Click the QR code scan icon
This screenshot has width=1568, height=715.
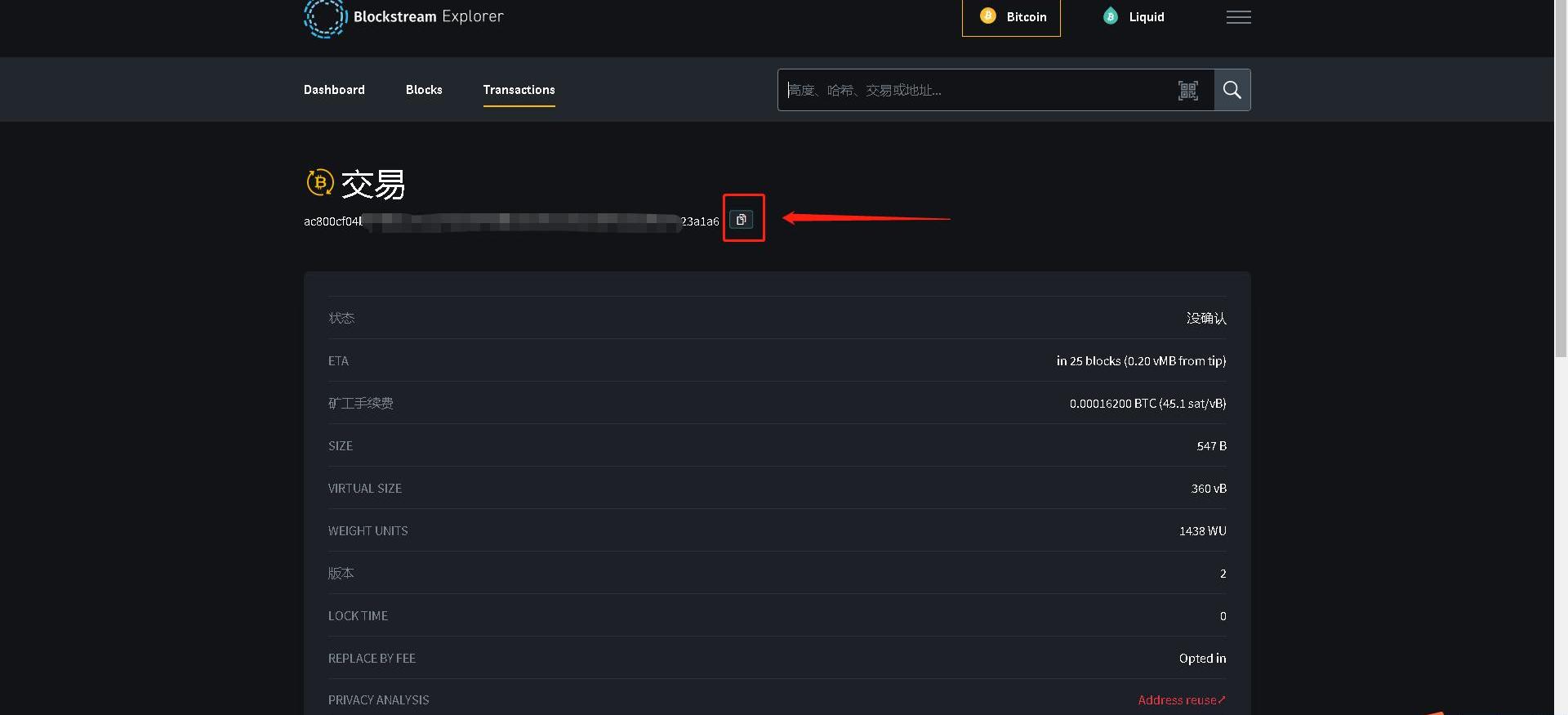point(1187,90)
